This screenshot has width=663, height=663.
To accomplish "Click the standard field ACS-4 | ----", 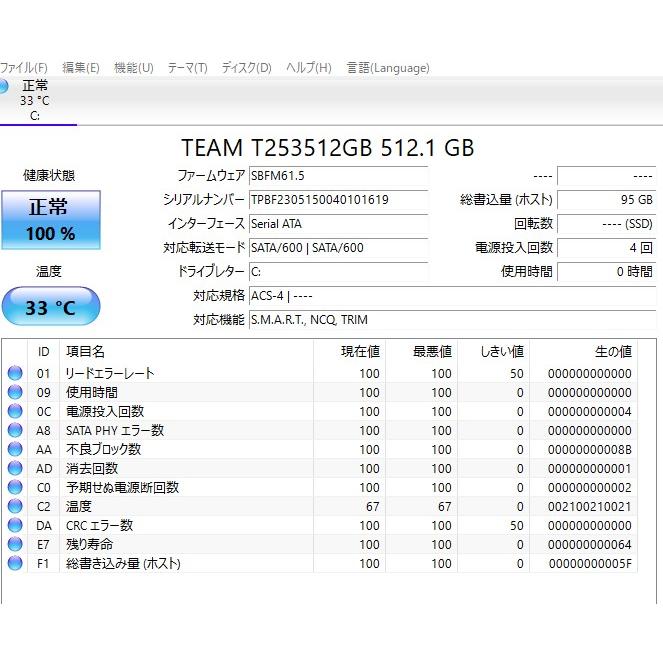I will [452, 296].
